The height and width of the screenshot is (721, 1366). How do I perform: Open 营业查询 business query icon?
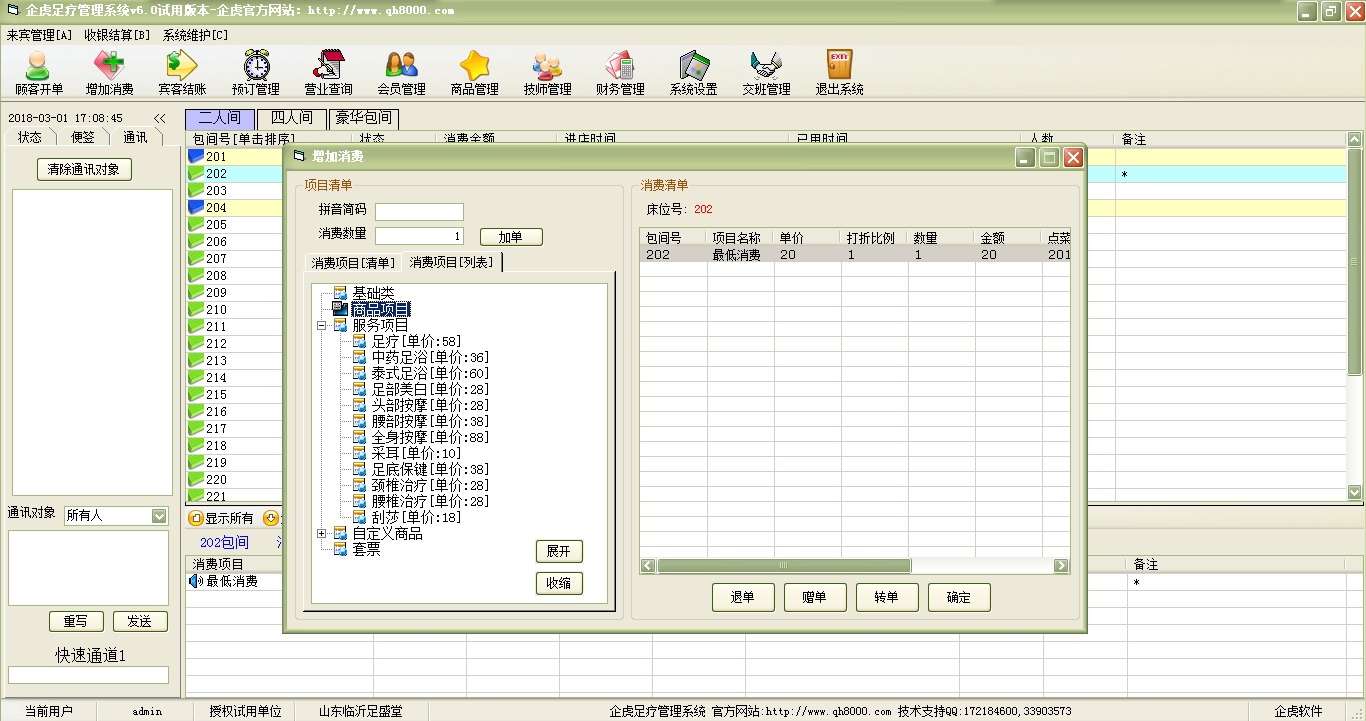pos(328,73)
